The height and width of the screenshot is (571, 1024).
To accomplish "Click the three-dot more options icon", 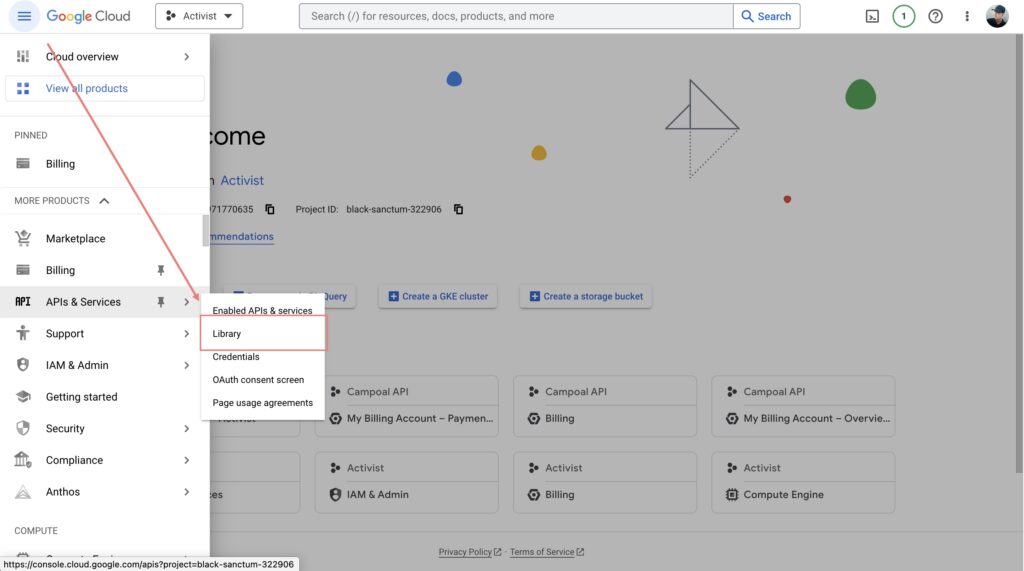I will click(967, 16).
